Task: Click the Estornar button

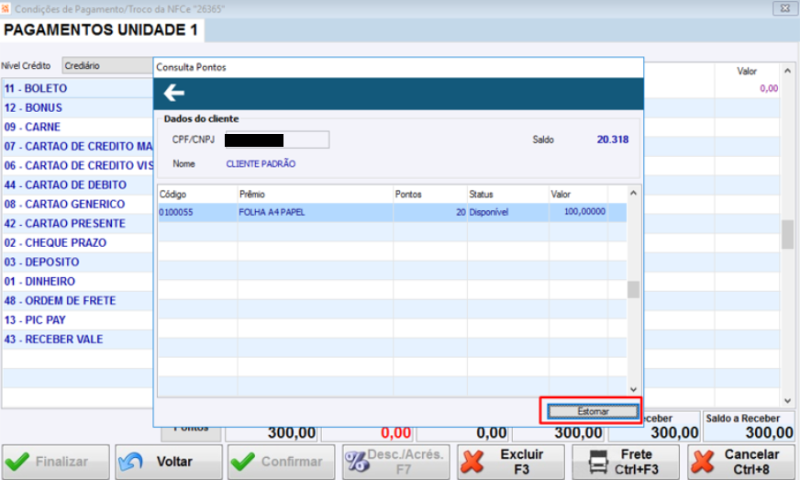Action: tap(593, 411)
